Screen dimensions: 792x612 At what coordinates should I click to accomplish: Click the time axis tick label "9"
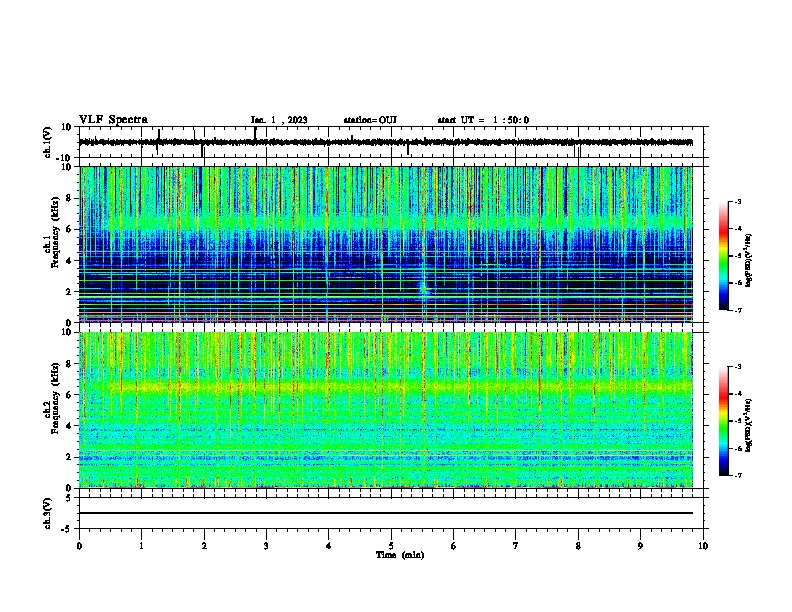(640, 546)
